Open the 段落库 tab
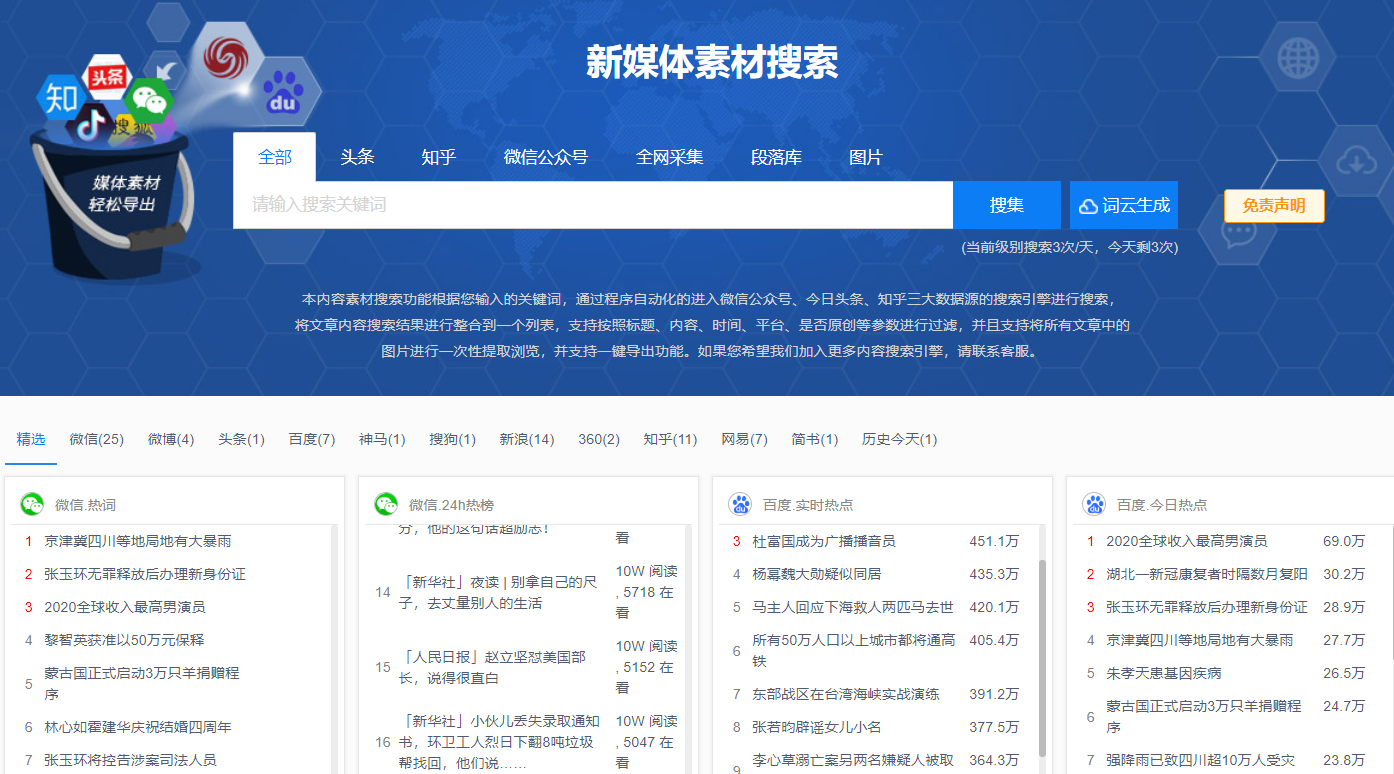Screen dimensions: 1394x774 click(x=777, y=157)
